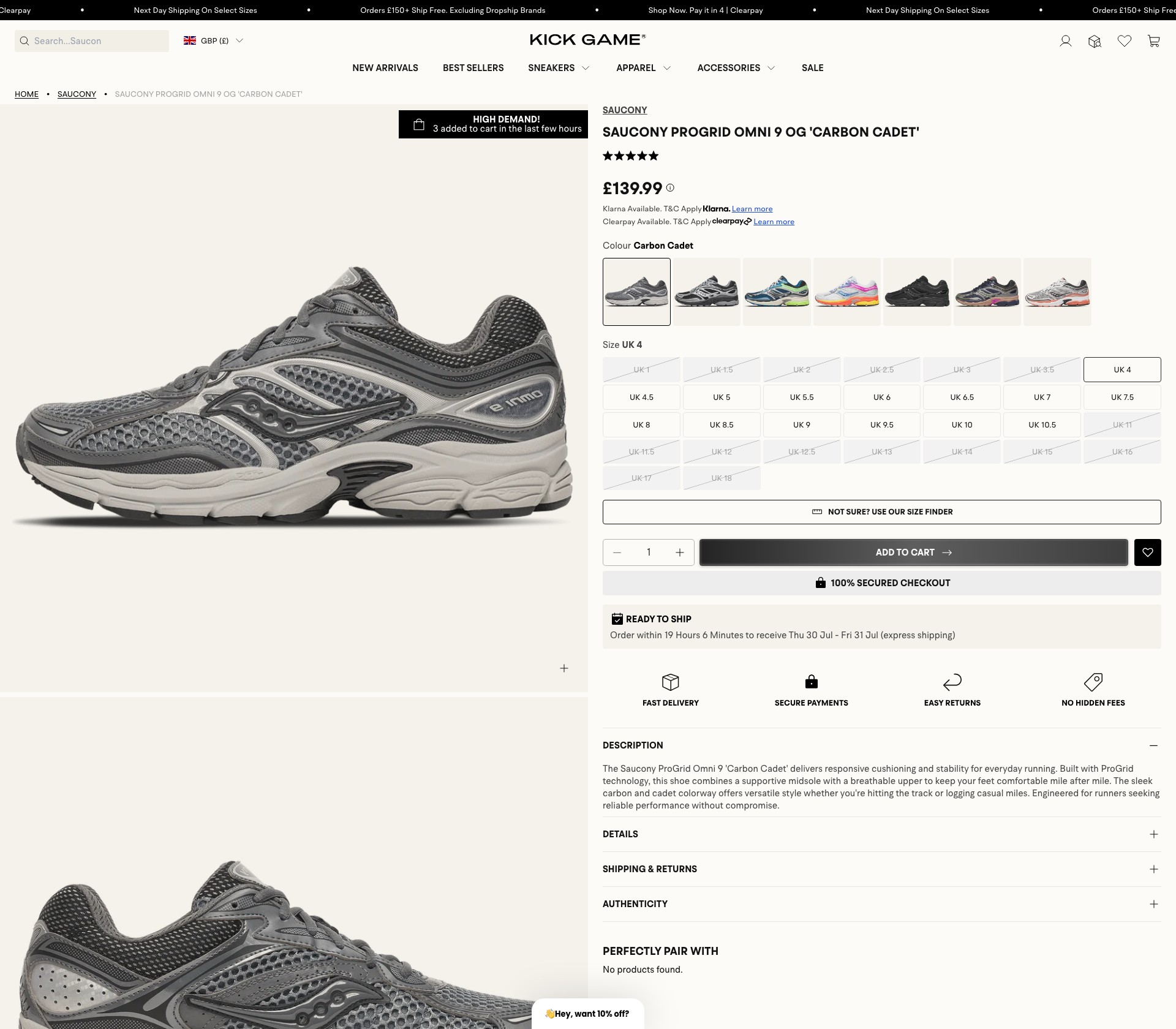Click the Easy Returns arrow icon
Screen dimensions: 1176x1029
[x=952, y=682]
